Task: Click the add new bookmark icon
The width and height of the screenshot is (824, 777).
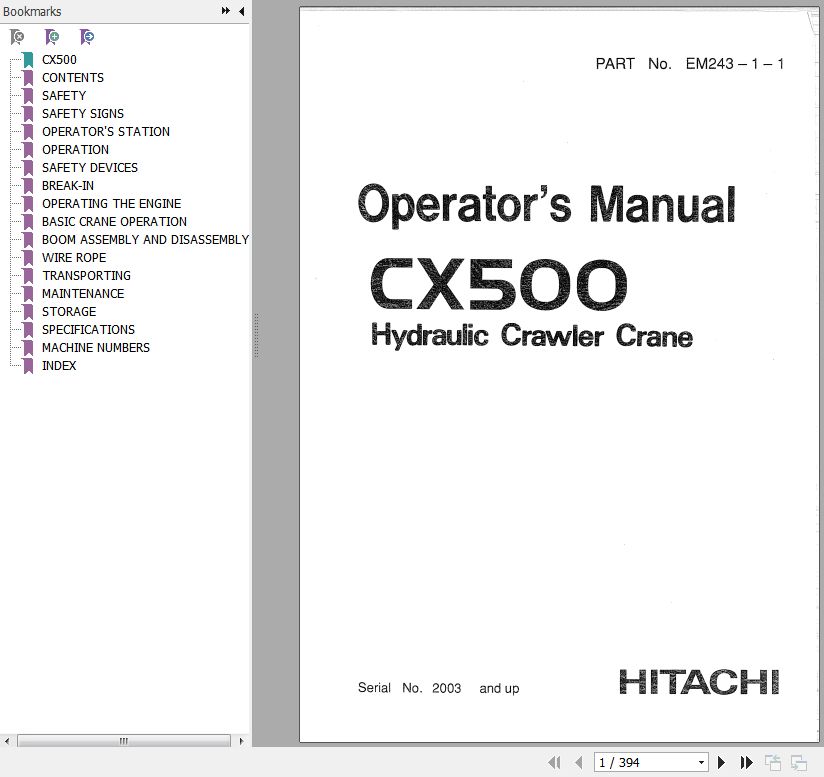Action: coord(52,37)
